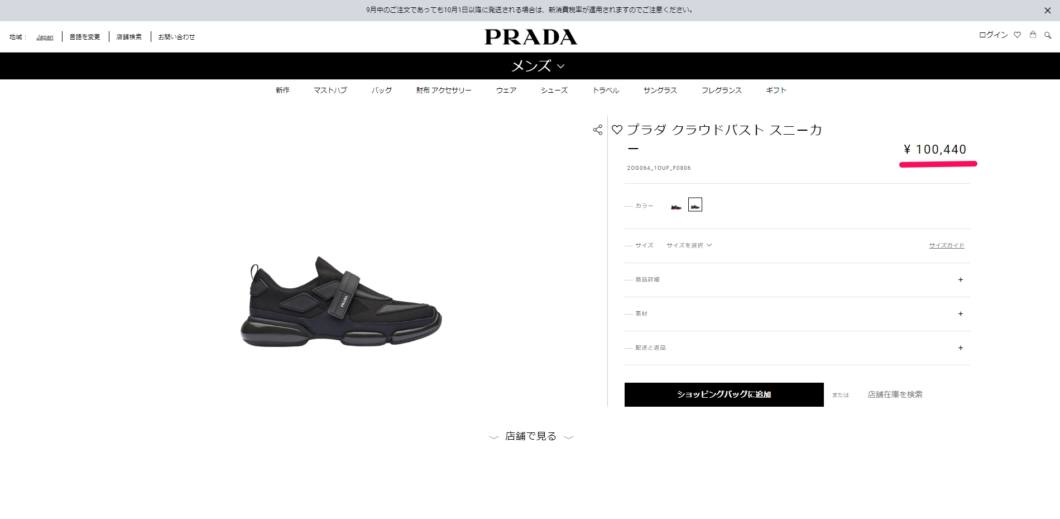Expand the 素材 section with plus
The height and width of the screenshot is (519, 1060).
click(x=961, y=314)
